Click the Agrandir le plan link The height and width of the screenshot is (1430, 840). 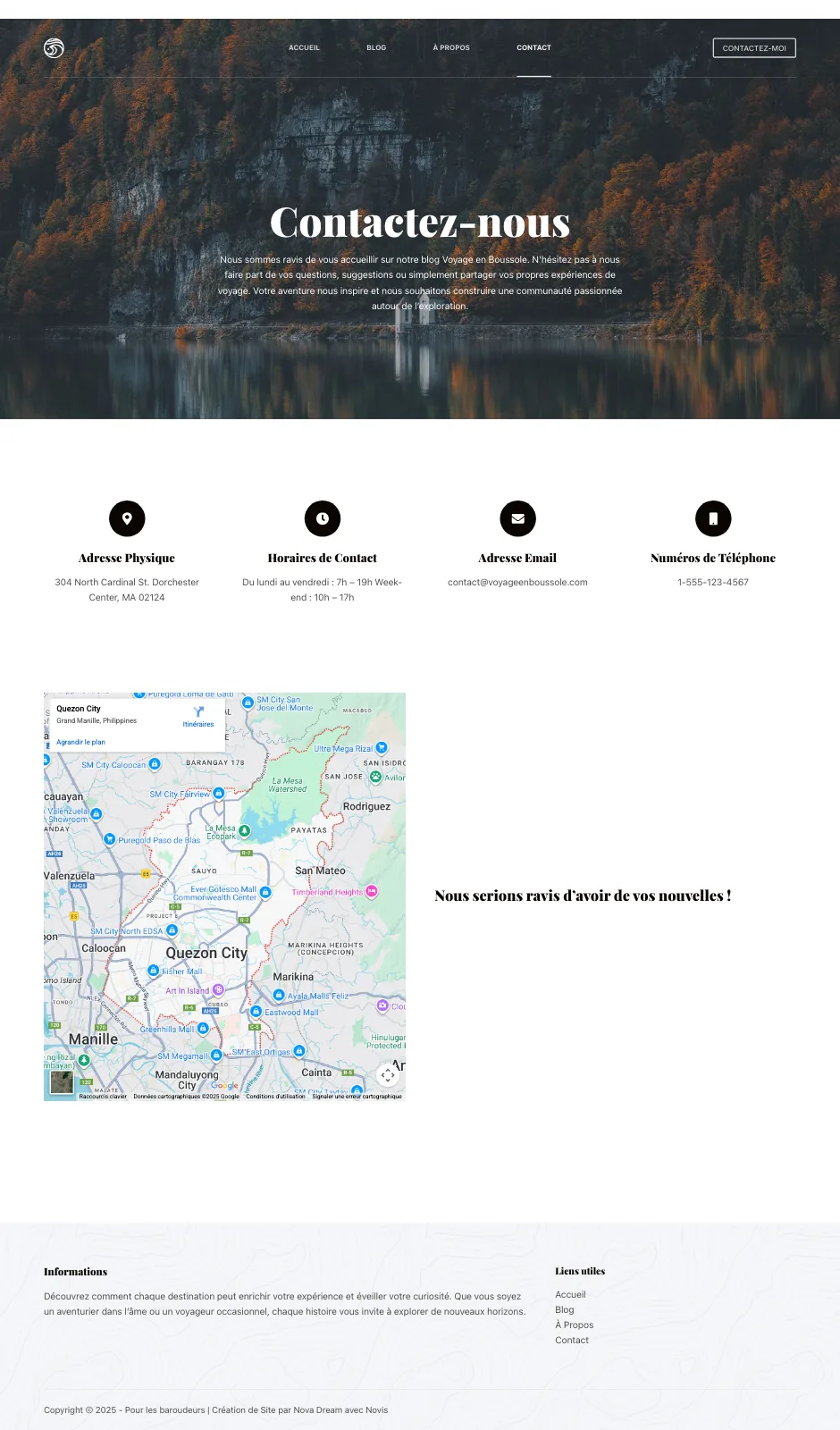click(80, 742)
